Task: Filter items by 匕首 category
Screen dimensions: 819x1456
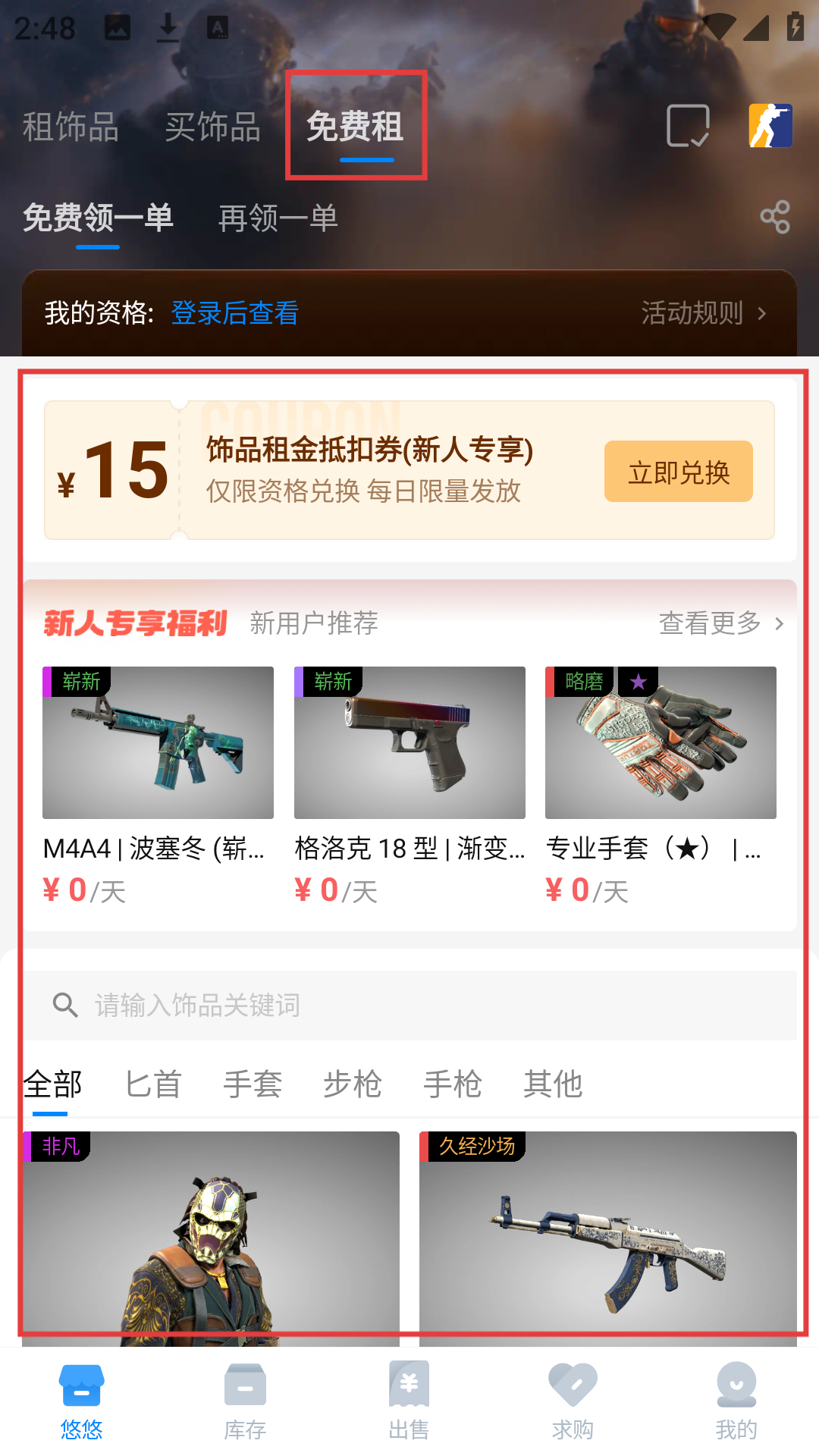Action: [x=153, y=1084]
